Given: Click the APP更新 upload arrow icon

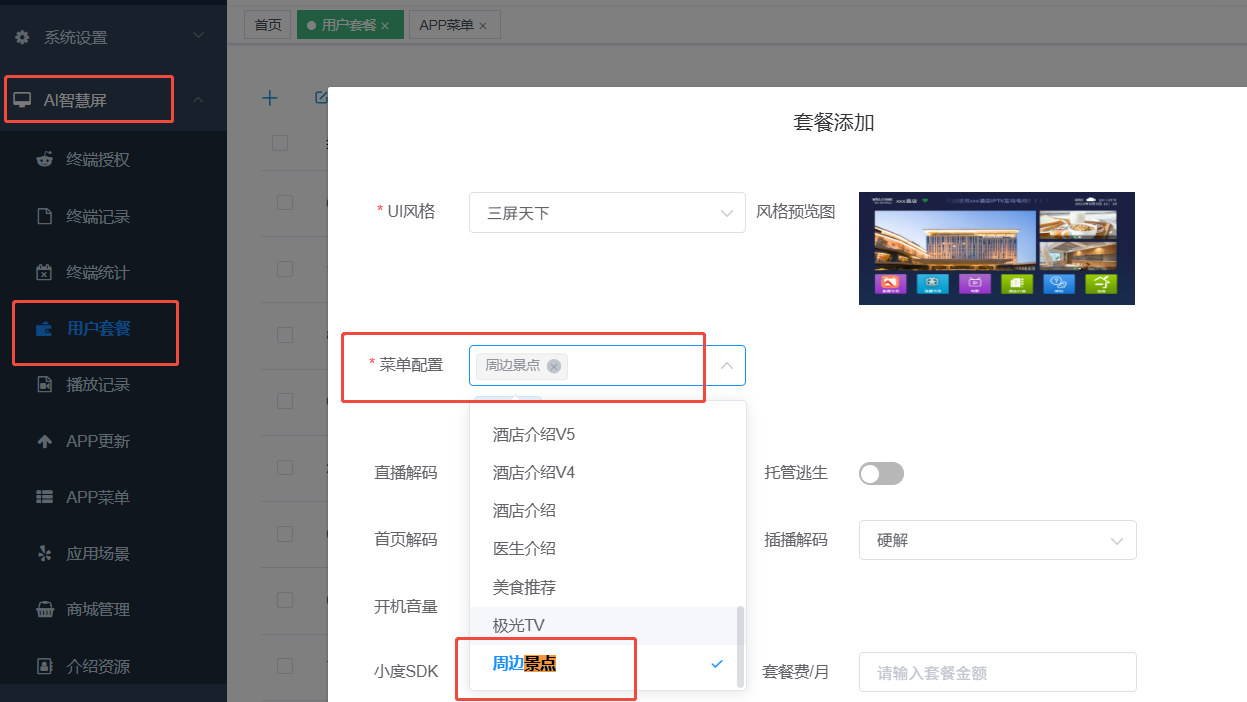Looking at the screenshot, I should click(44, 441).
